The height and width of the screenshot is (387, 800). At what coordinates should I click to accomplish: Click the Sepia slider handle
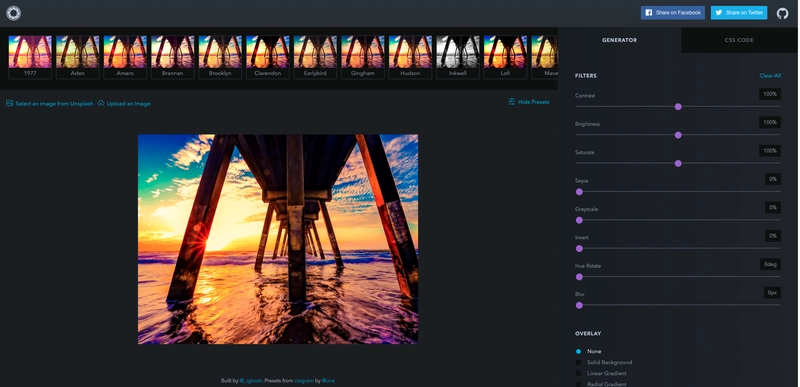click(x=579, y=192)
